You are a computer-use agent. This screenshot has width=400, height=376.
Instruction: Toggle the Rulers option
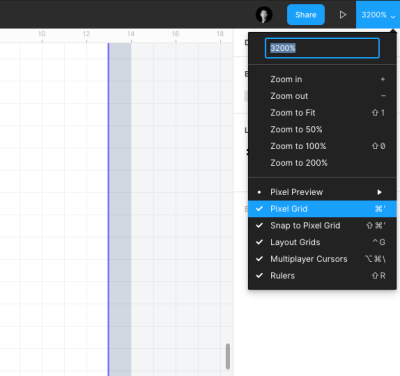point(322,276)
